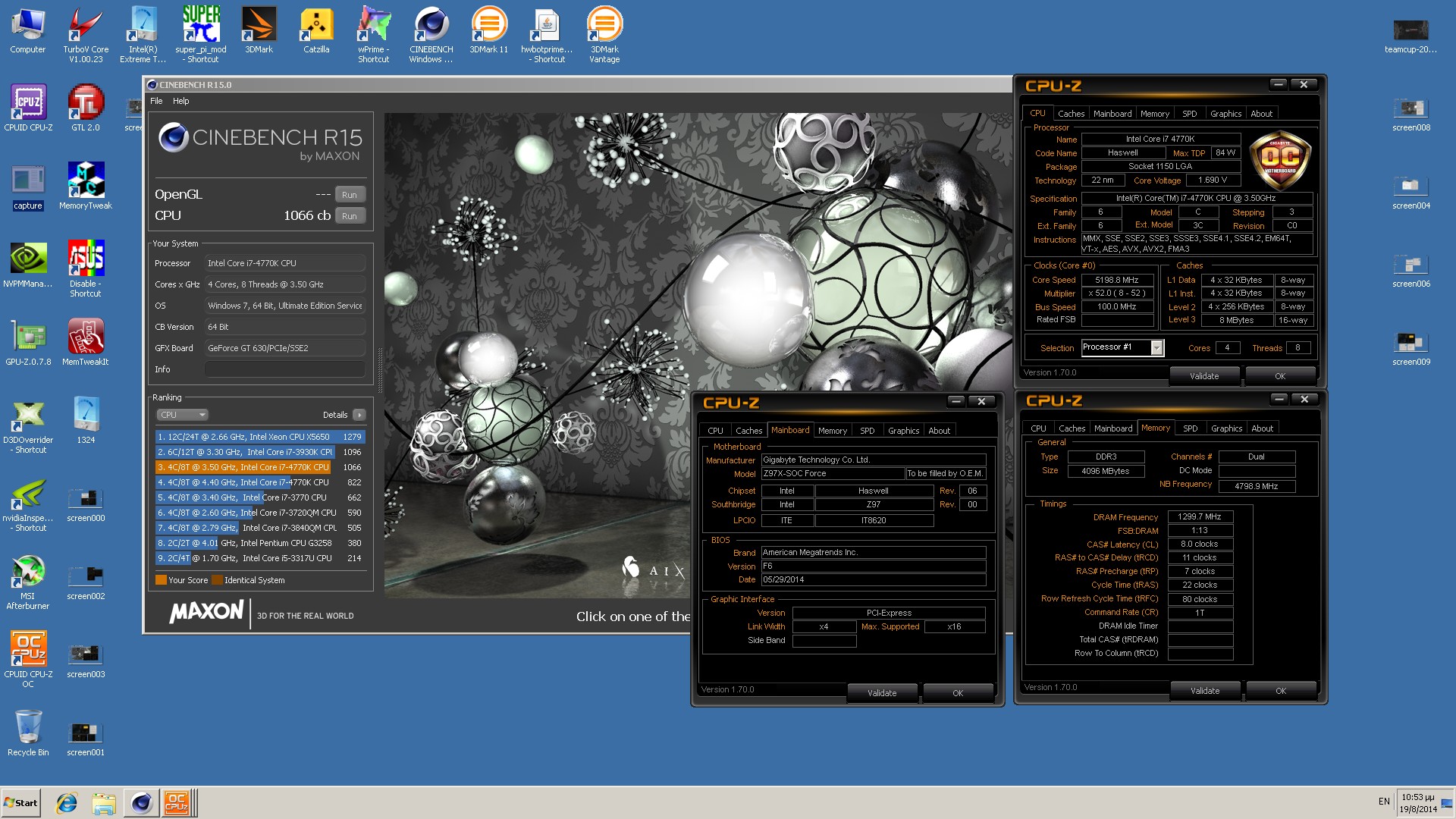1456x819 pixels.
Task: Launch GTL 2.0 desktop icon
Action: pos(86,108)
